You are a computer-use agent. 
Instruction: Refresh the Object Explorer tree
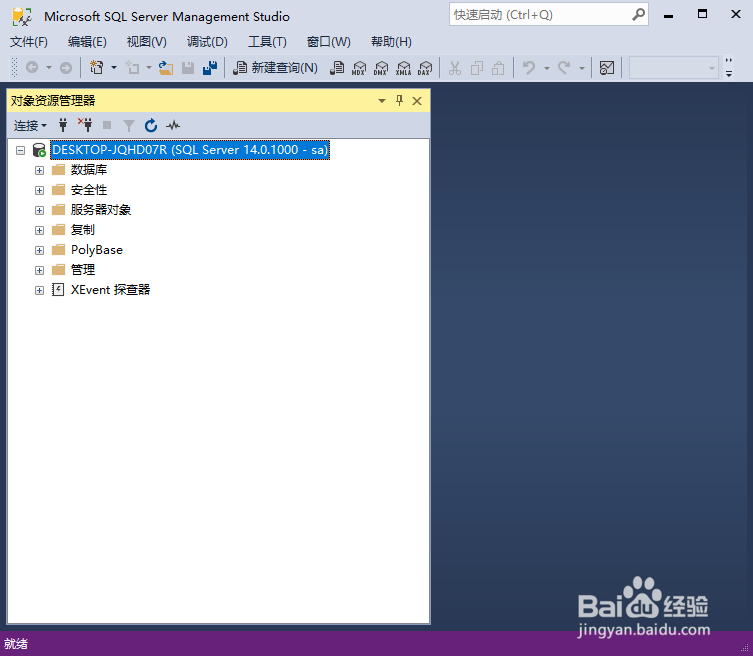tap(151, 125)
